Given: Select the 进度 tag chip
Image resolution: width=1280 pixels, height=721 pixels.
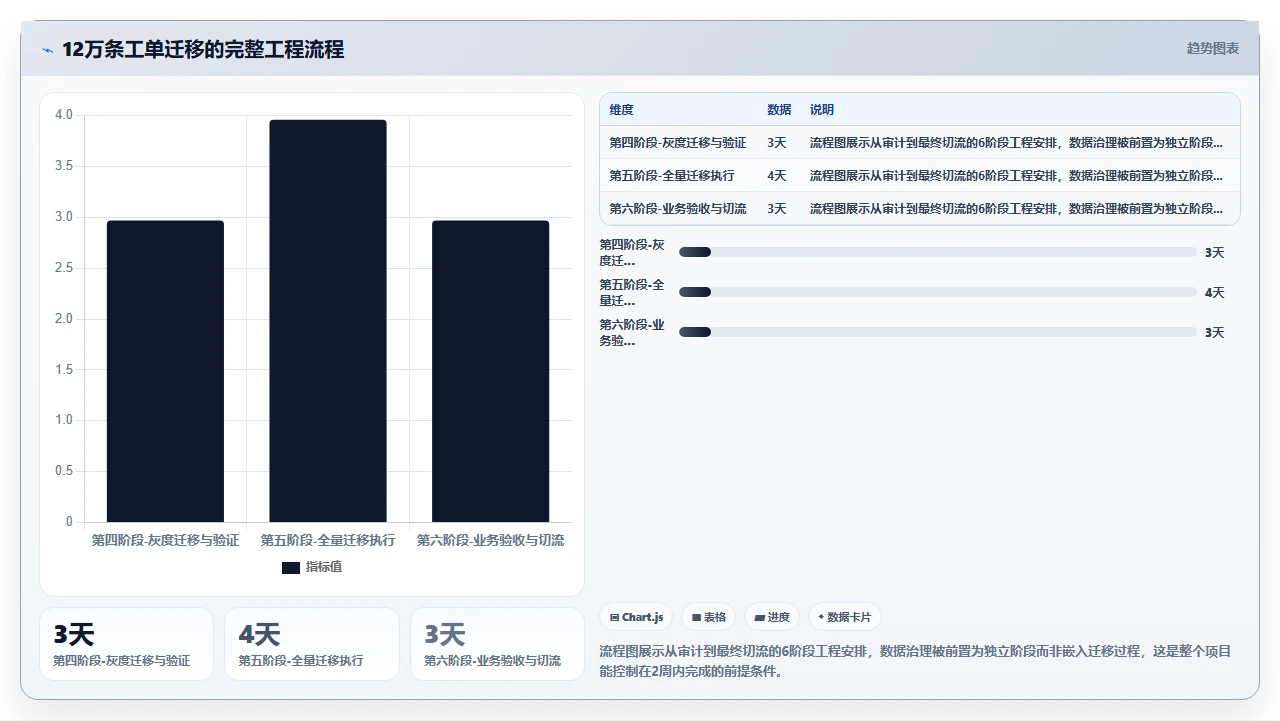Looking at the screenshot, I should tap(772, 617).
